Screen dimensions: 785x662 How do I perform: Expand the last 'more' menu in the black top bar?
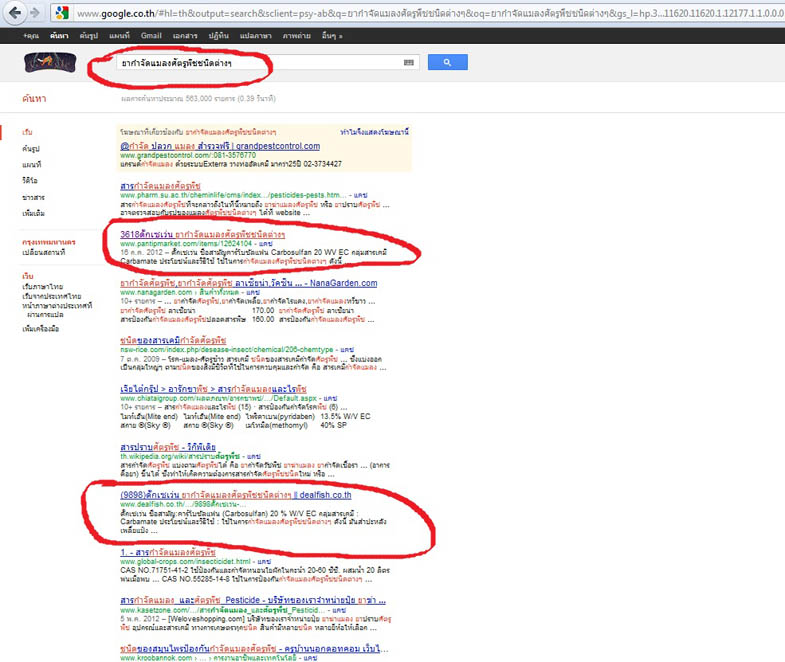click(328, 35)
